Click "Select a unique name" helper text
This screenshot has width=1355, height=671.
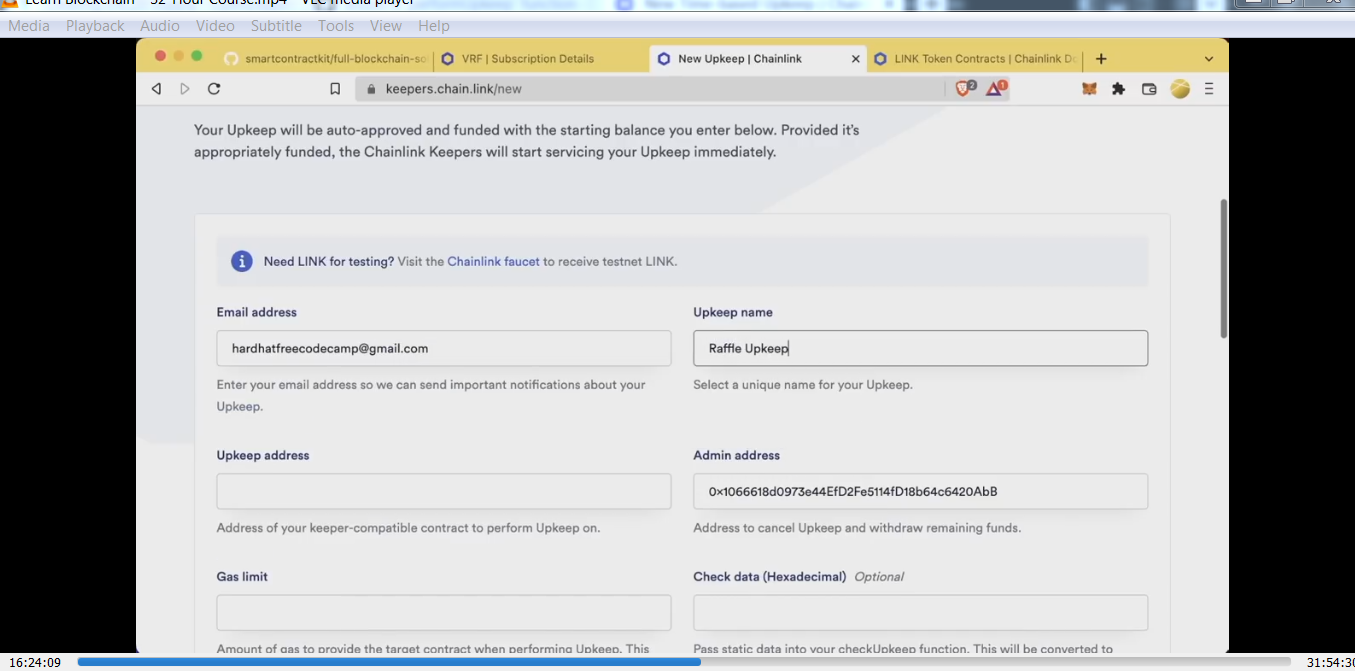[803, 384]
